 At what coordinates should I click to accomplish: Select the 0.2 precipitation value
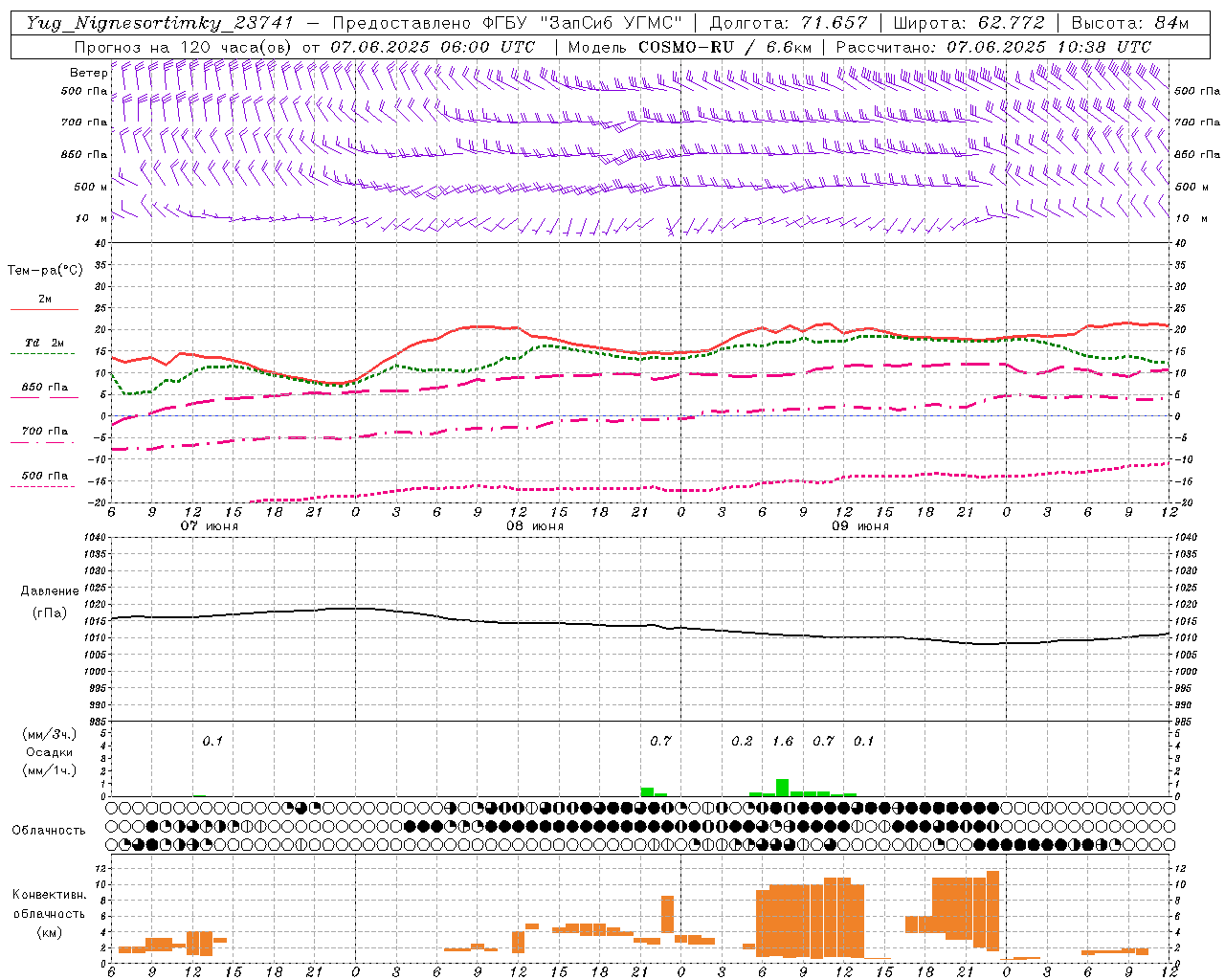tap(742, 741)
